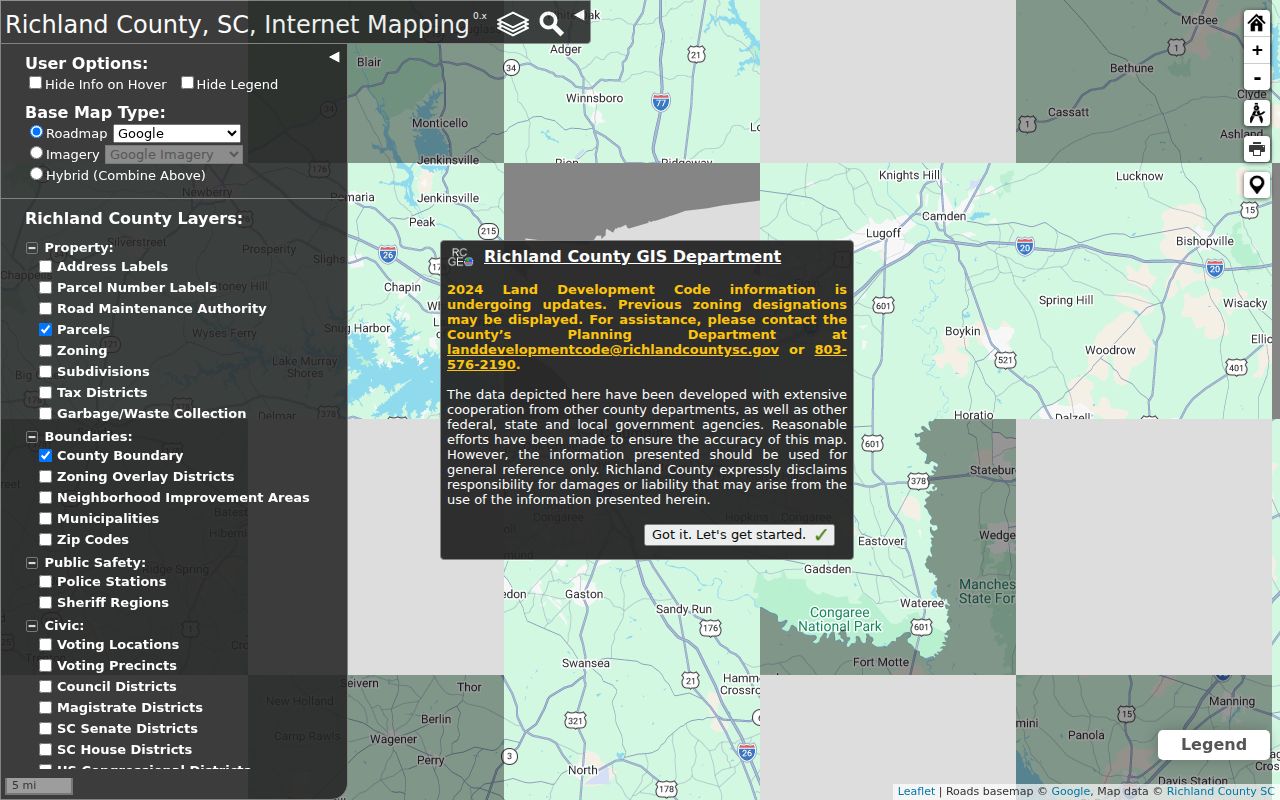This screenshot has height=800, width=1280.
Task: Click the 803-576-2190 phone link
Action: 647,357
